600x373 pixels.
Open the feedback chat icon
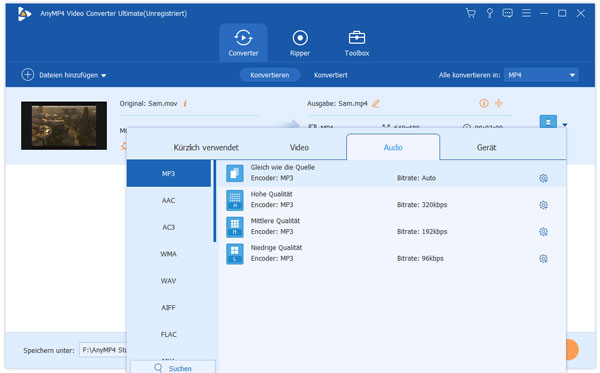[507, 13]
